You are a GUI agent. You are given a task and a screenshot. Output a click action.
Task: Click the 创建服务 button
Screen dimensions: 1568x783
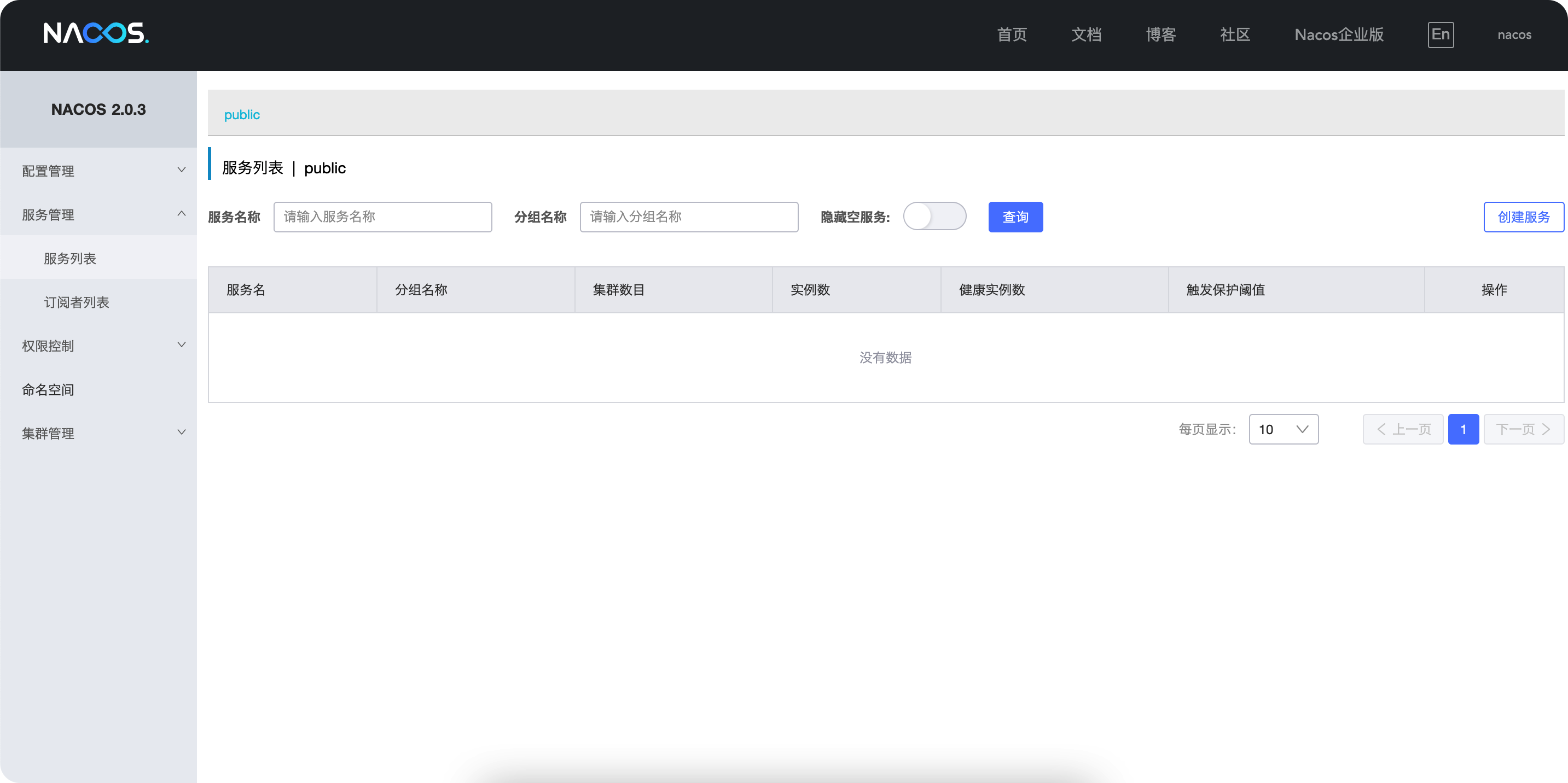click(1524, 217)
